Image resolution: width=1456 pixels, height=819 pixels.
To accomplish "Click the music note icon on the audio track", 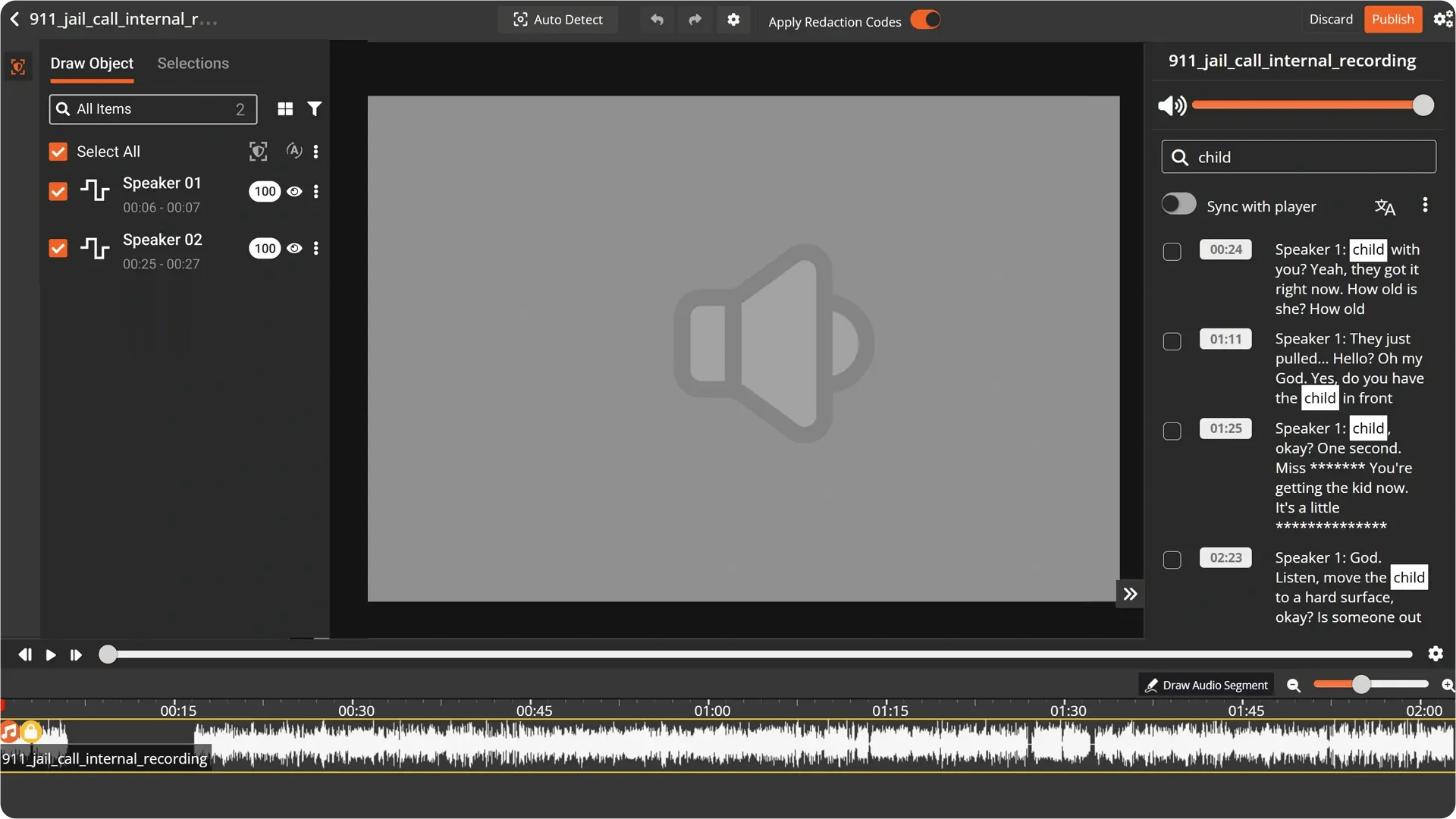I will [x=9, y=732].
